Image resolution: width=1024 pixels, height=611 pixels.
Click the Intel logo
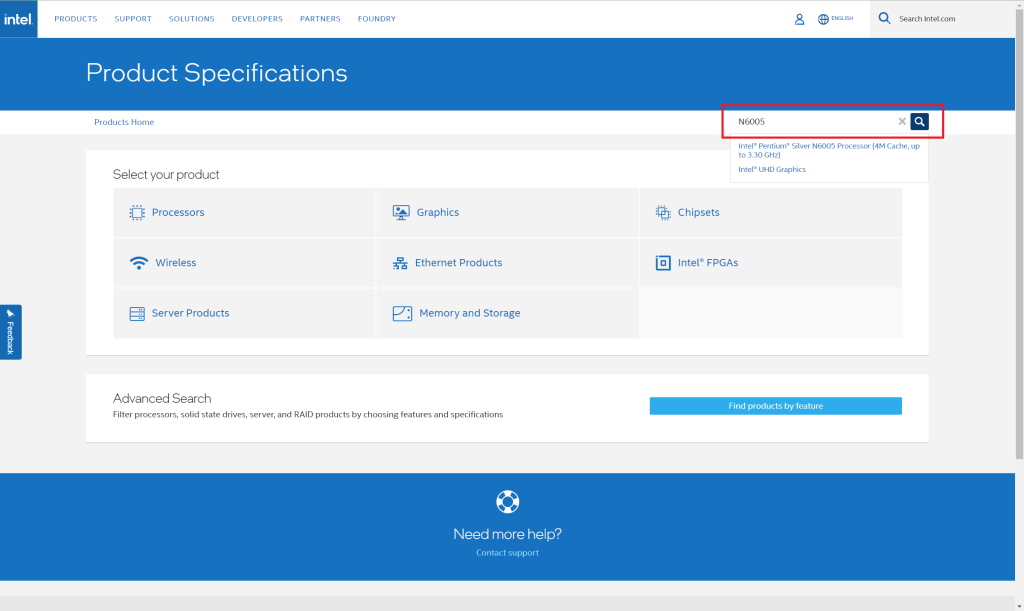[18, 19]
